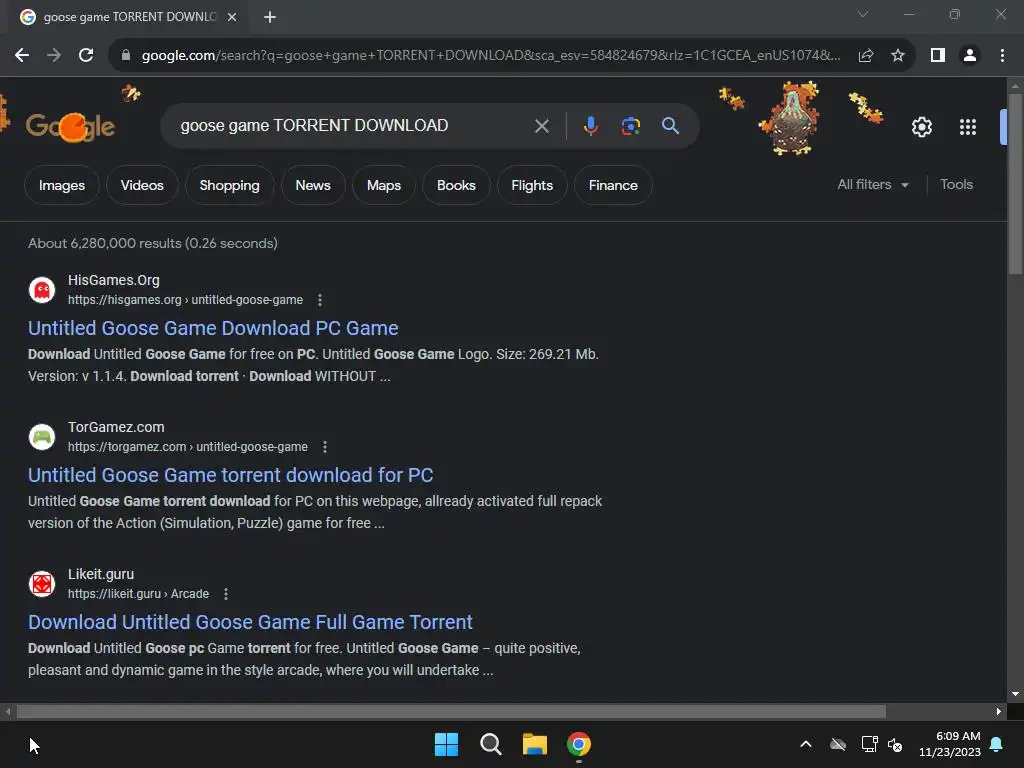Open the Chrome three-dot menu
The height and width of the screenshot is (768, 1024).
pyautogui.click(x=1002, y=56)
